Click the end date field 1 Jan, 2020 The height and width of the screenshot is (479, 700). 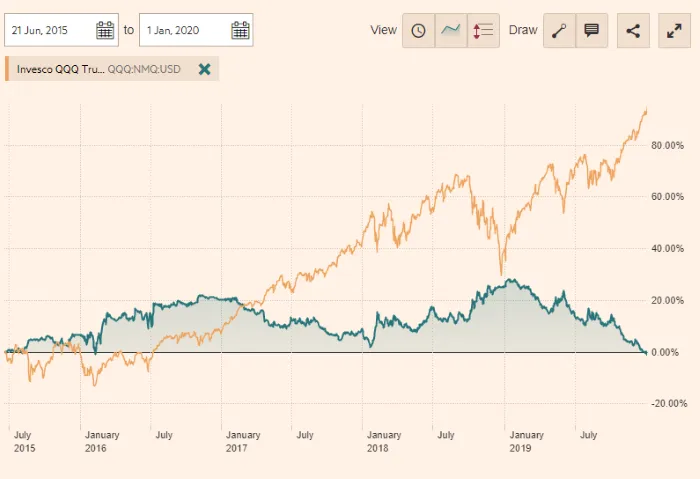[183, 30]
